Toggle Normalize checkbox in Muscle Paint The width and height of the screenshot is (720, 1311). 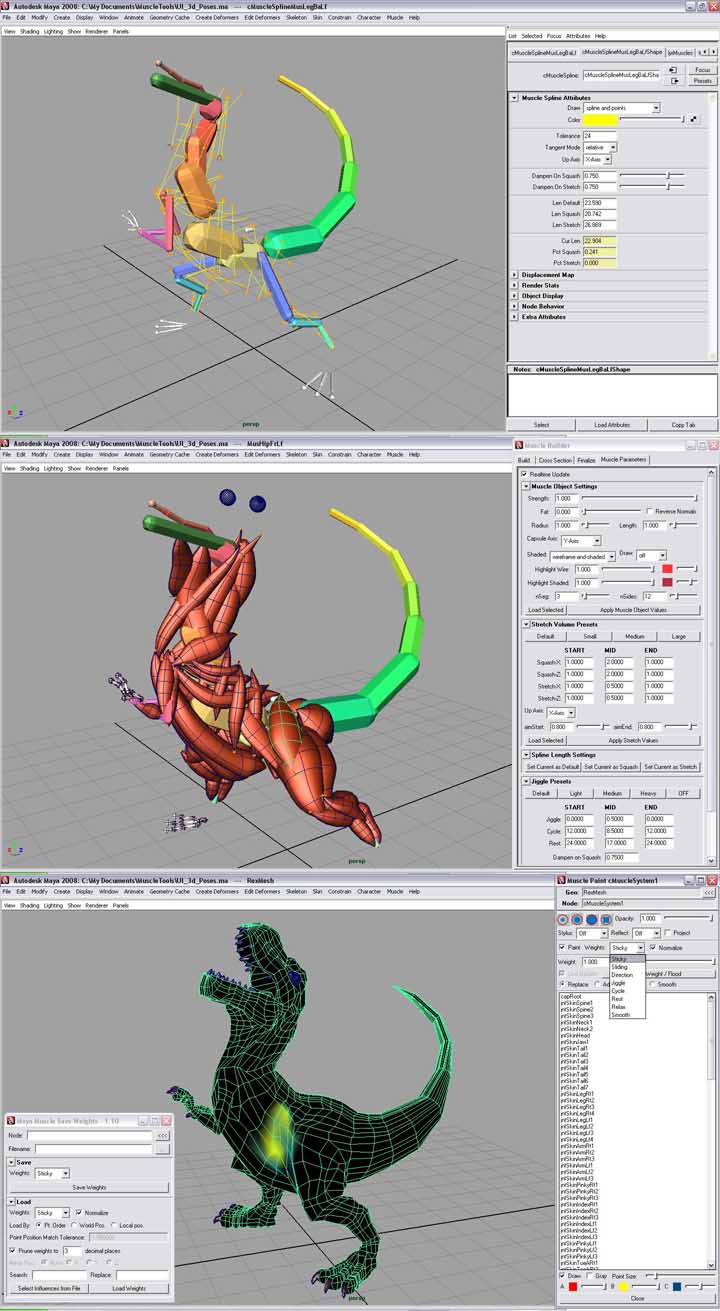point(653,947)
